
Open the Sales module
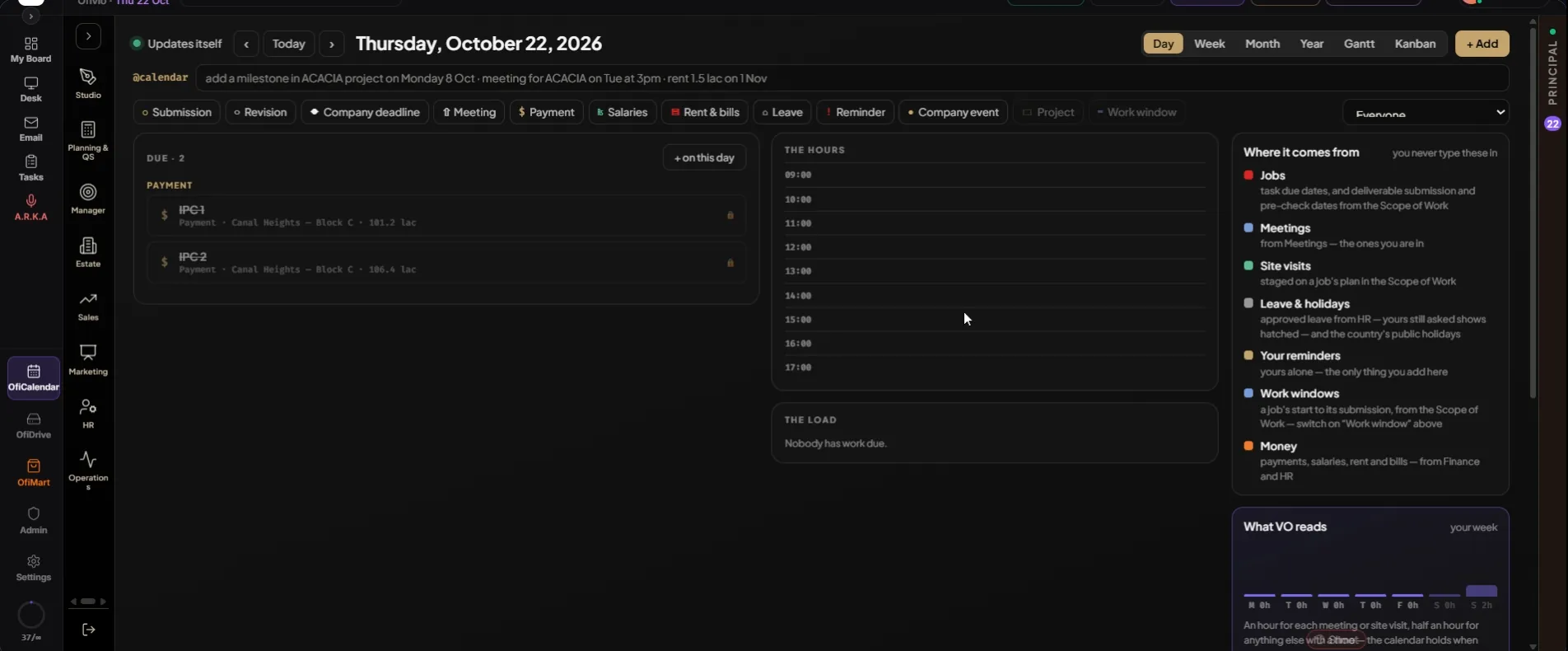click(88, 306)
